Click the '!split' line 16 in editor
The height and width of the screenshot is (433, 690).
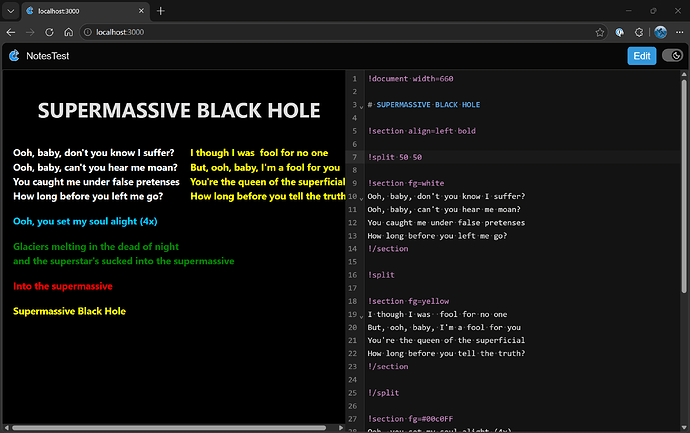pos(381,275)
